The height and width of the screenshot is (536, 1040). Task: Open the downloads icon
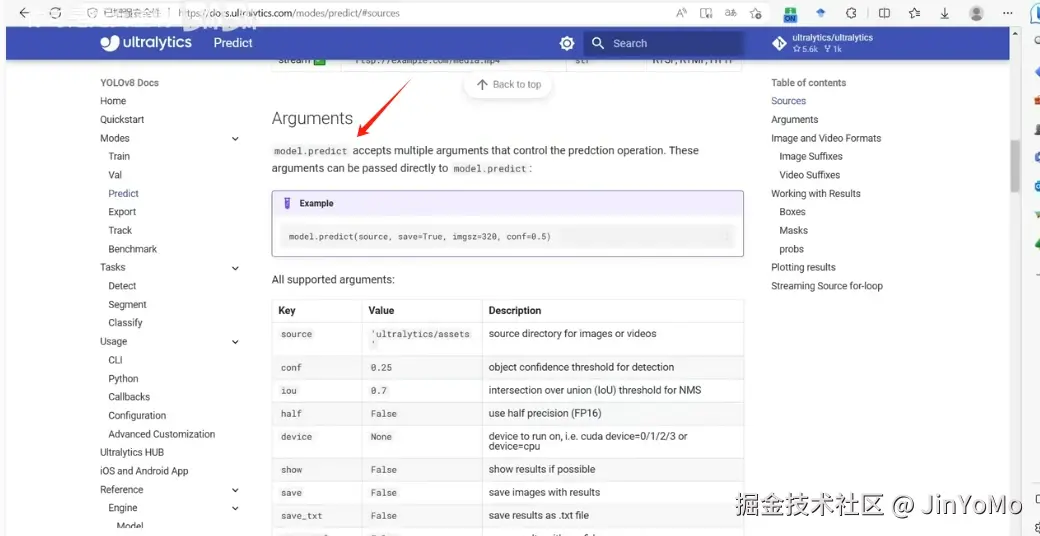coord(945,13)
